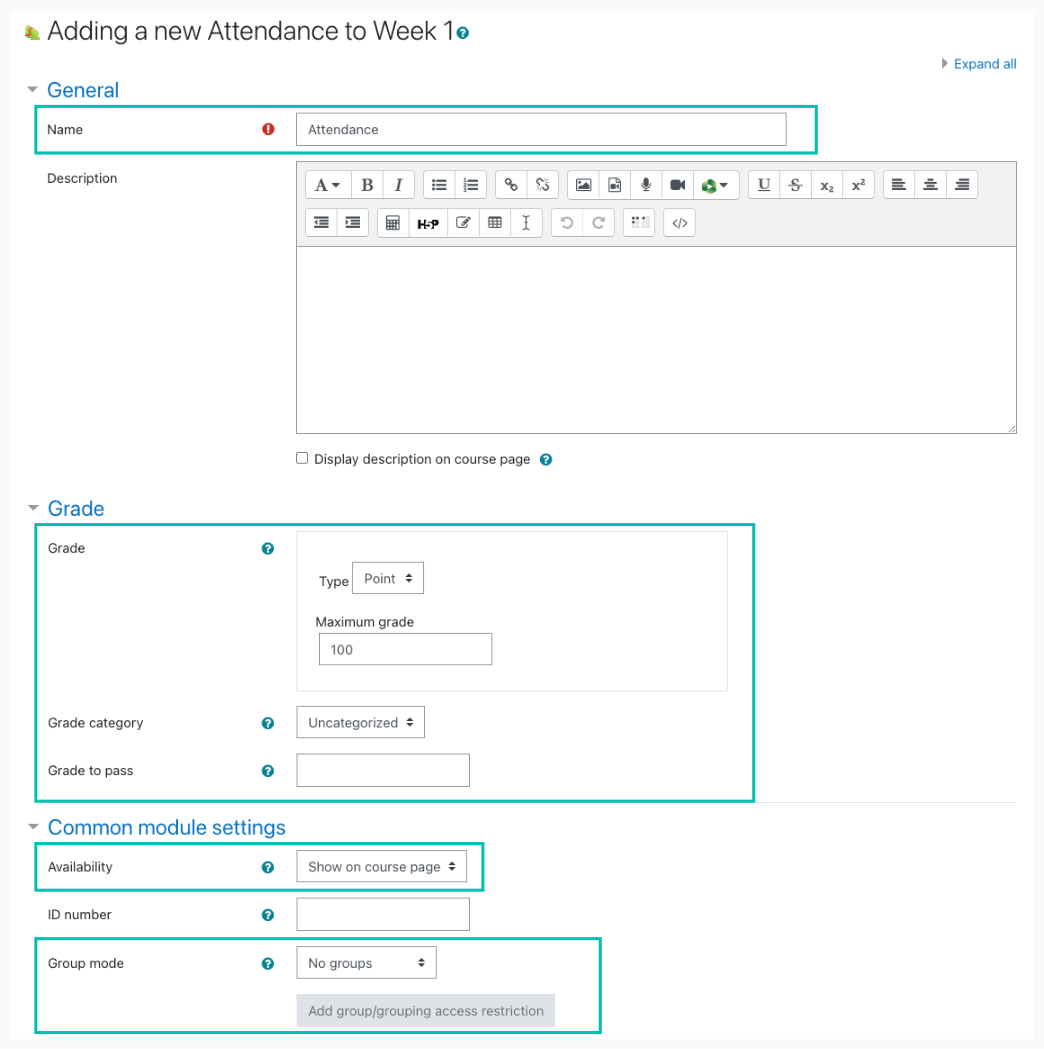1044x1049 pixels.
Task: Apply strikethrough formatting to description text
Action: click(795, 184)
